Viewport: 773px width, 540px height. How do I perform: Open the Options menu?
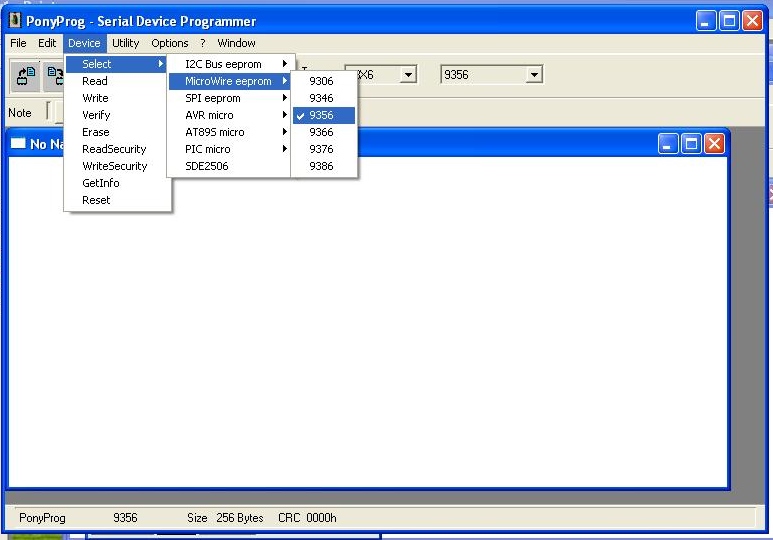tap(170, 43)
